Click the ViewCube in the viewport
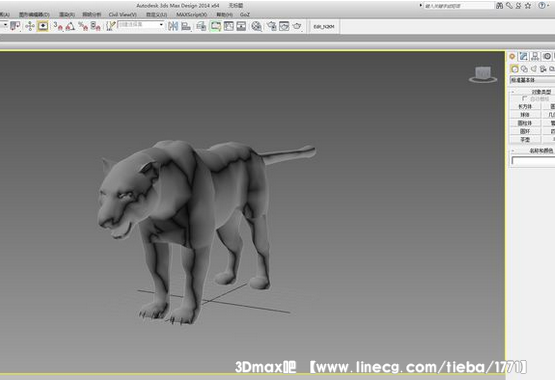The image size is (556, 384). [x=483, y=74]
